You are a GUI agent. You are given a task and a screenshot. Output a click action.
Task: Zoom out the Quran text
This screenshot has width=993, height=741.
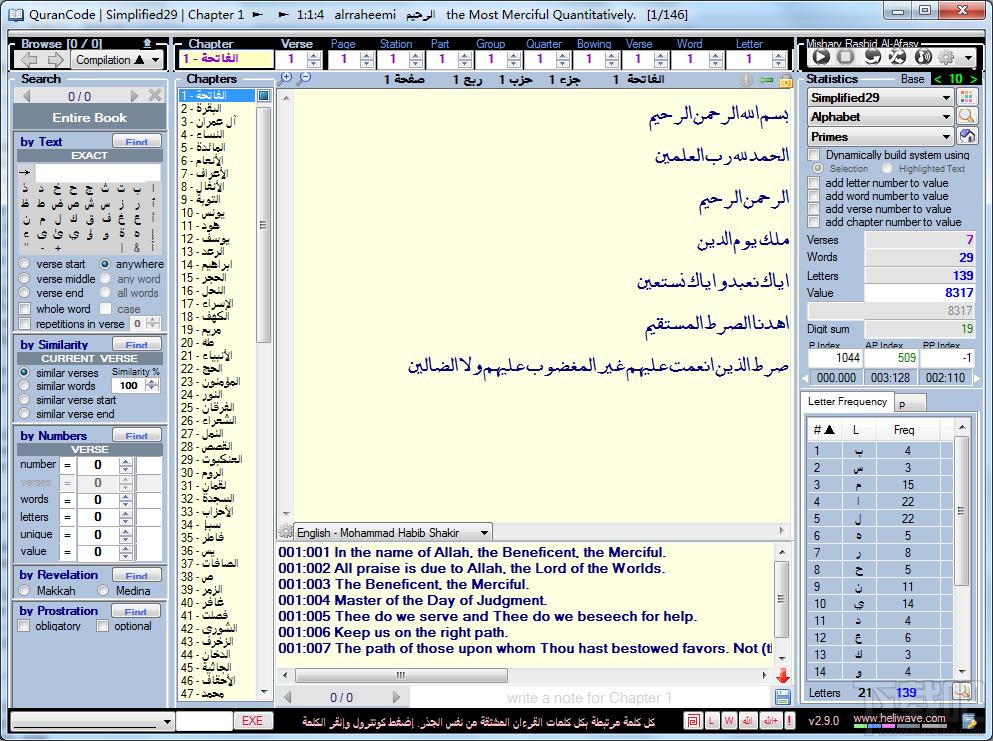pyautogui.click(x=304, y=78)
